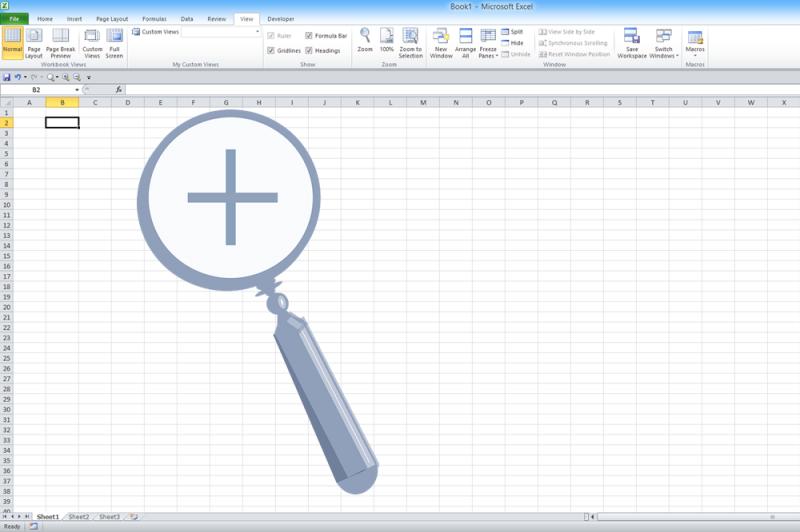Select the Sheet2 tab
Screen dimensions: 800x532
[x=79, y=517]
